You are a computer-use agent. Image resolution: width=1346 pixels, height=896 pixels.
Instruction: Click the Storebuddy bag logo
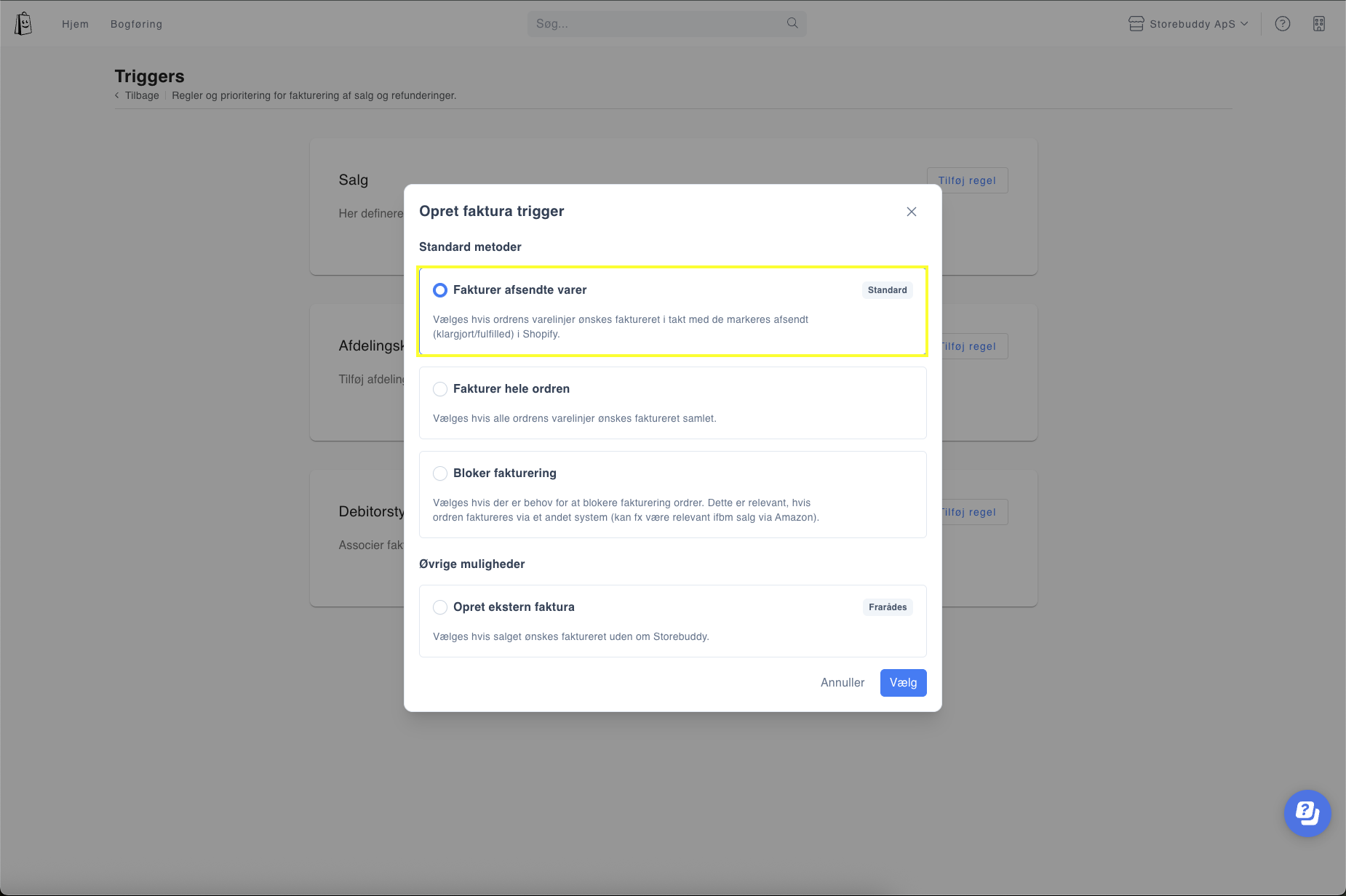[x=23, y=23]
